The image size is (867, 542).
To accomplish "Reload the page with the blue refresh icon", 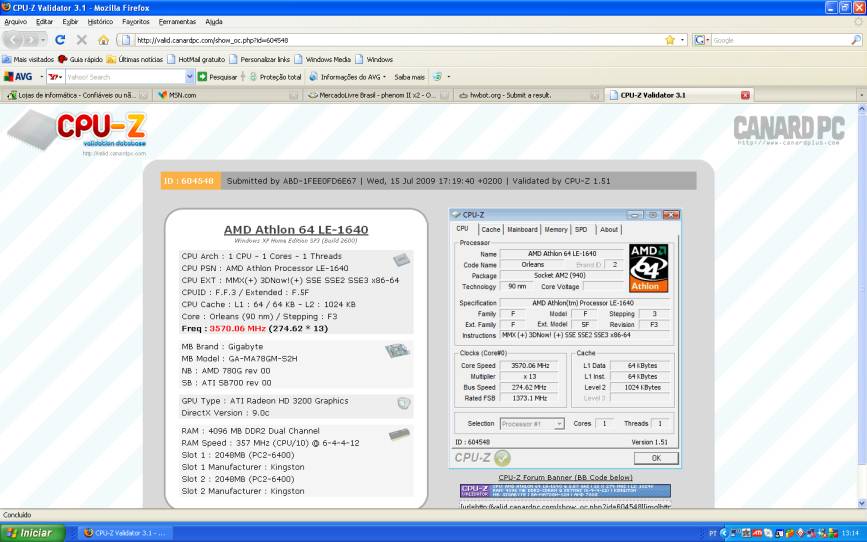I will tap(60, 40).
